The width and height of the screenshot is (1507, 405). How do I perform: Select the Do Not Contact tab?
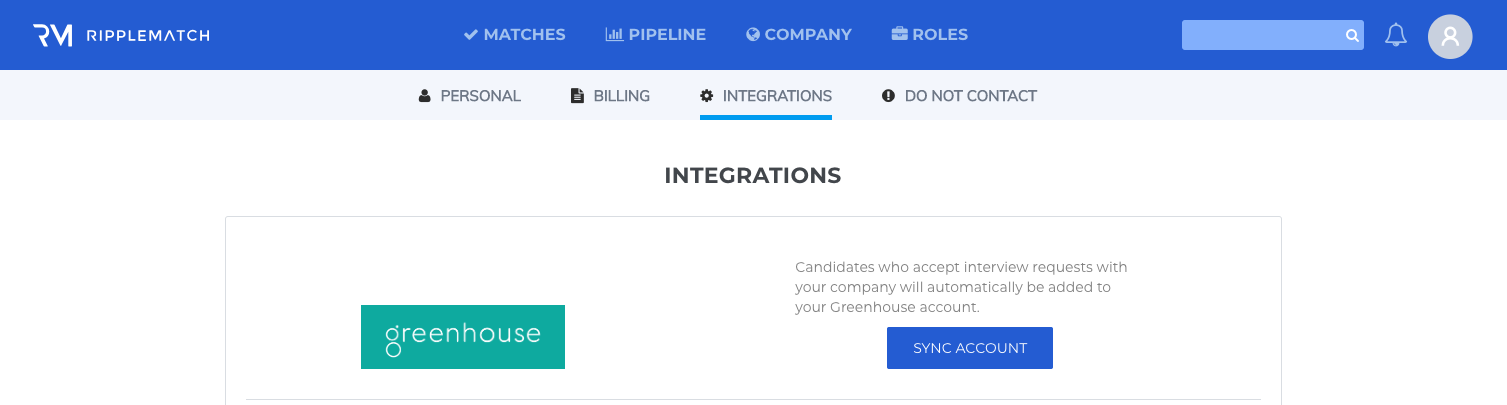pos(960,96)
